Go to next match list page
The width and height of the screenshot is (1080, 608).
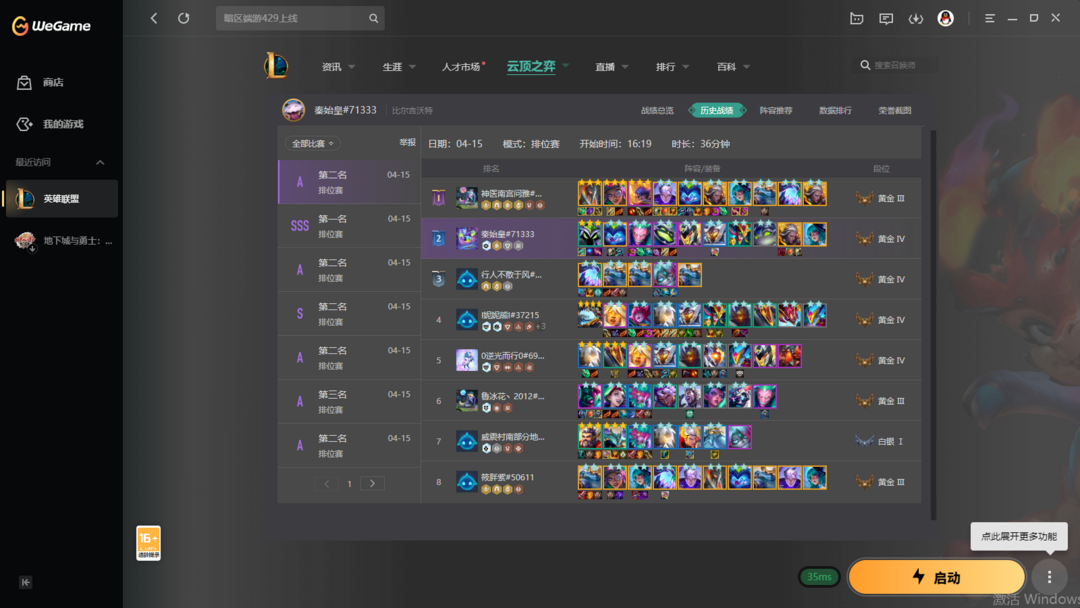[373, 484]
